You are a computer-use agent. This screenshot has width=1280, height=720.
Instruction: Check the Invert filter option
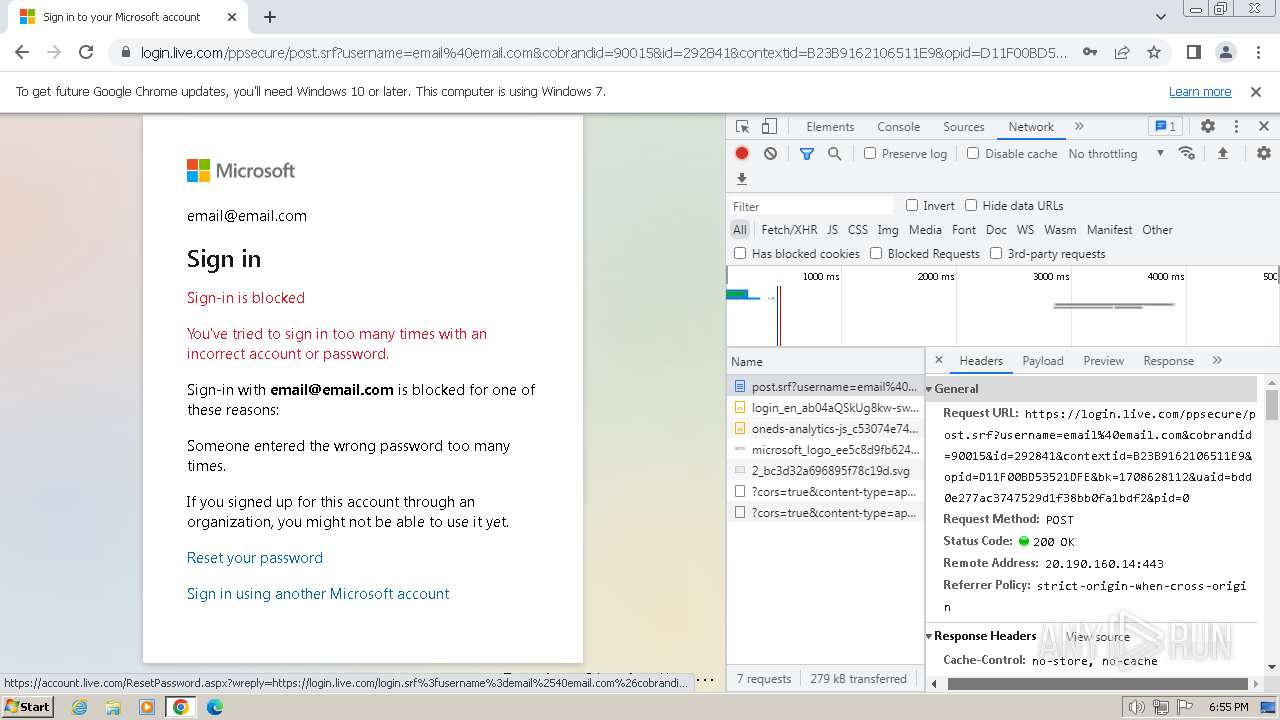point(912,205)
